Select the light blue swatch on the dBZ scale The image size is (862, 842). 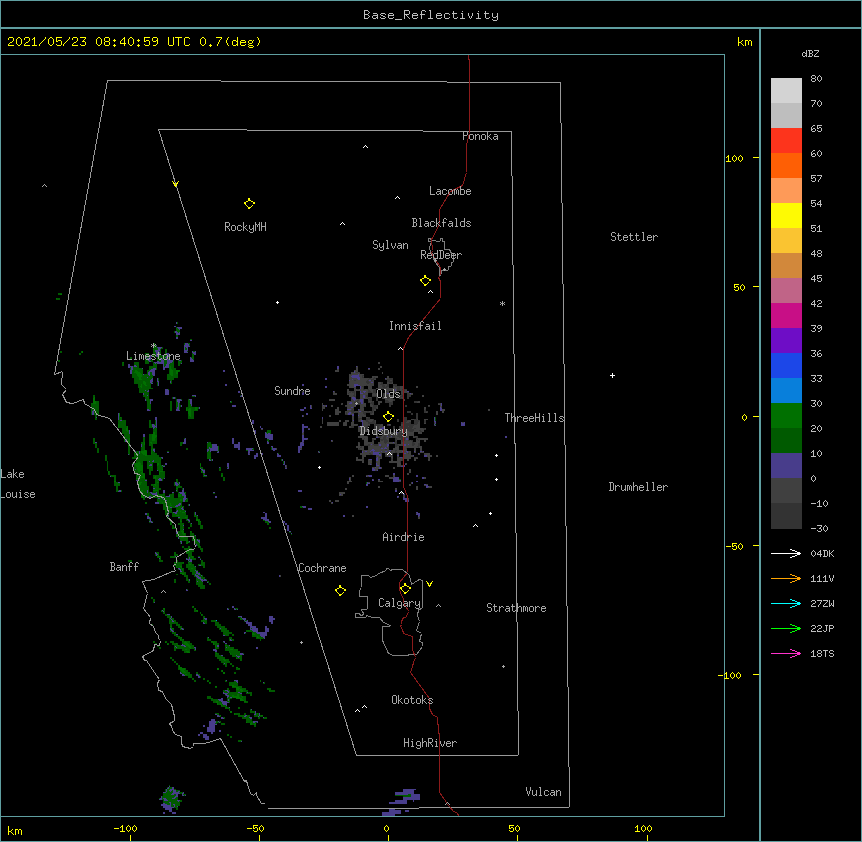786,391
